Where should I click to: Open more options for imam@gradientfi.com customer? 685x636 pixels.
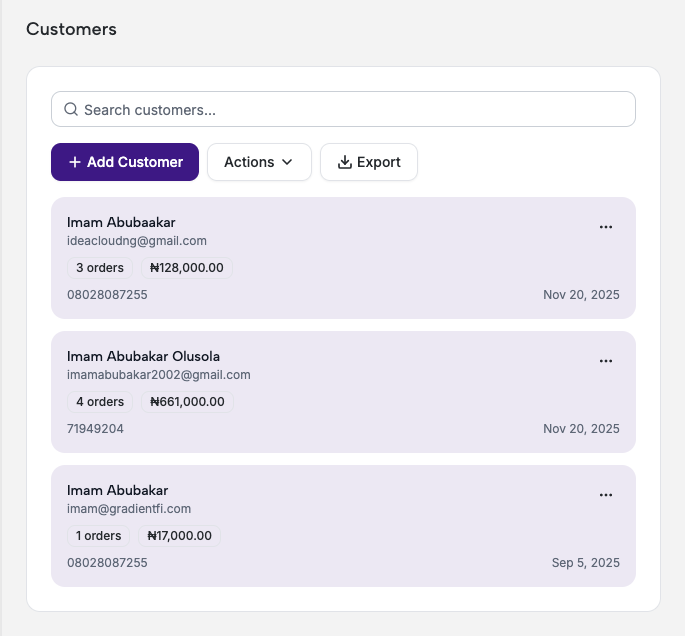click(x=605, y=495)
